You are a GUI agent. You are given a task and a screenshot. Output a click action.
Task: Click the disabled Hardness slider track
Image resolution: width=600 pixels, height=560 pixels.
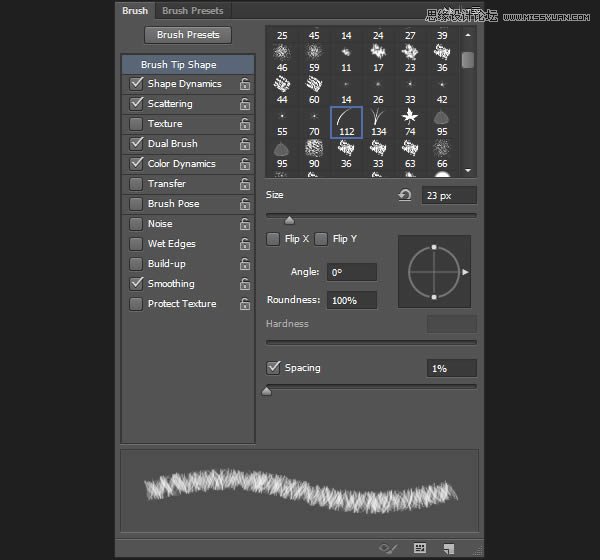(371, 342)
